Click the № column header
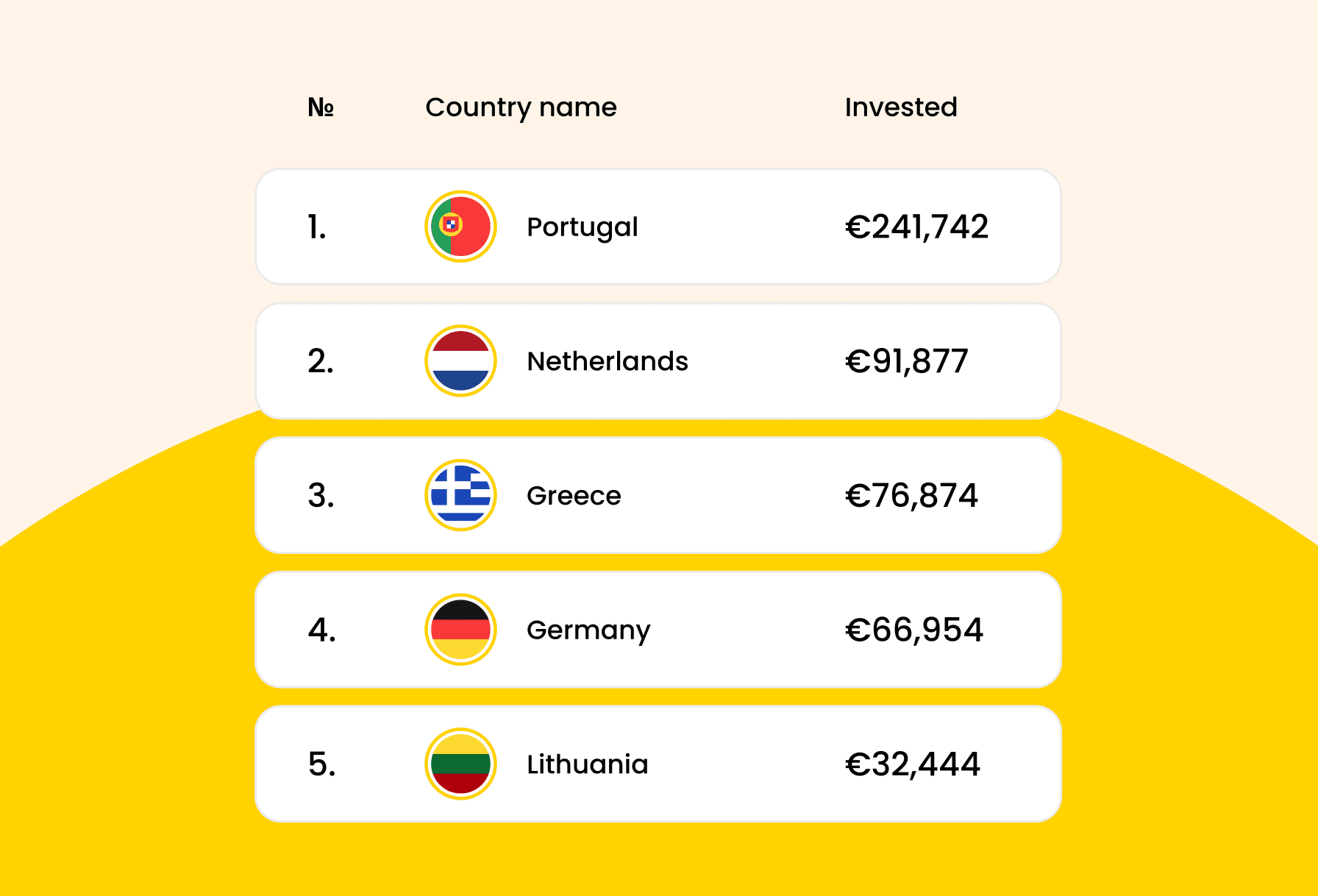 coord(321,107)
